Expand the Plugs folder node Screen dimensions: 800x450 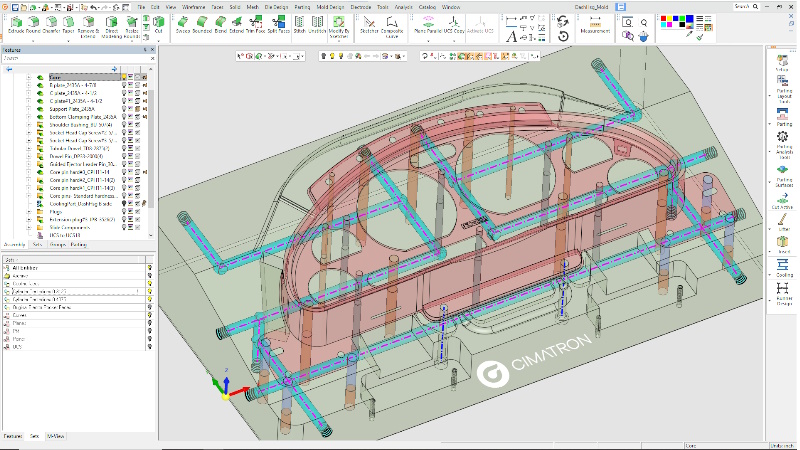pos(29,212)
